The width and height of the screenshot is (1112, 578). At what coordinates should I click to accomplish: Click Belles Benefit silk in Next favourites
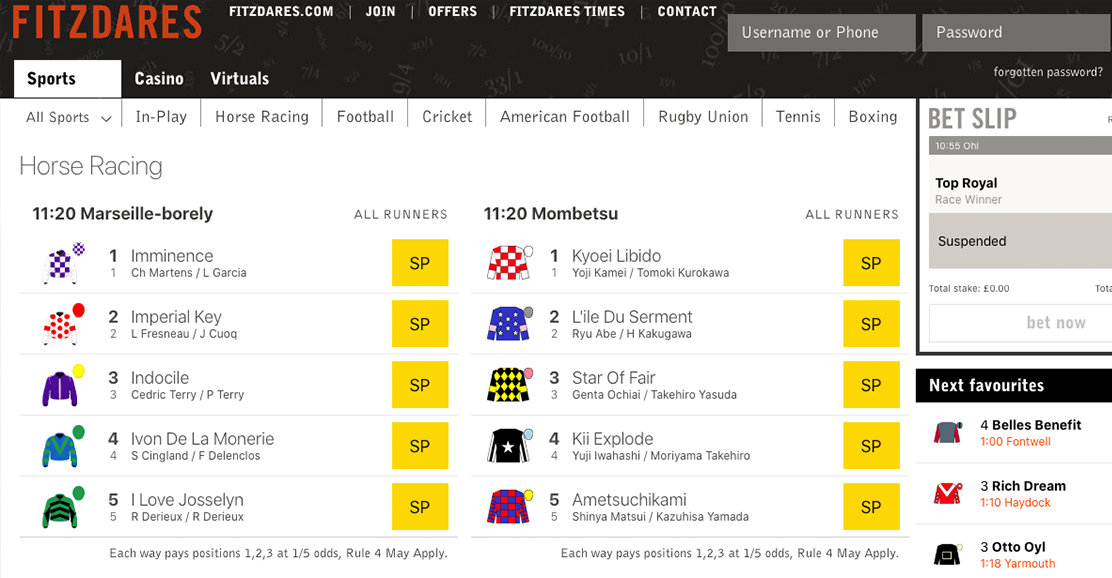[947, 432]
